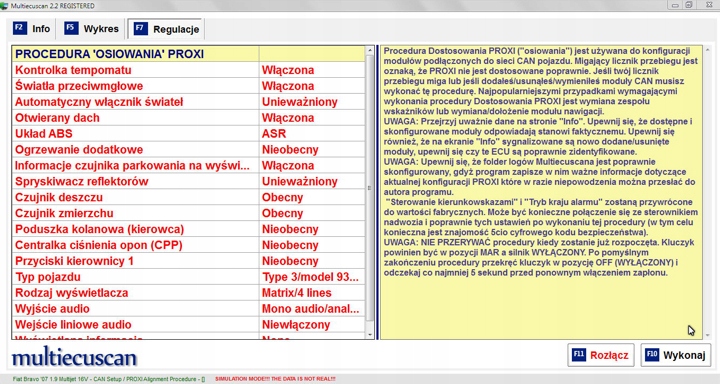Viewport: 720px width, 384px height.
Task: Click Unieważniony value for Spryskiwacz reflektorów
Action: (312, 181)
